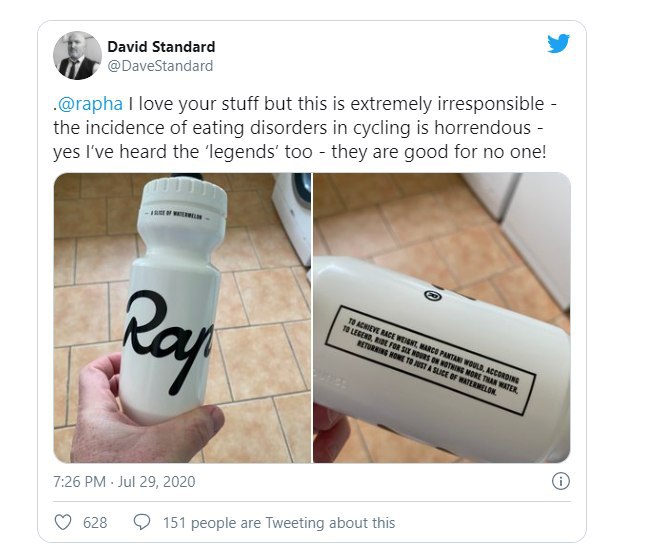
Task: Open the tweet info circle icon
Action: click(x=560, y=481)
